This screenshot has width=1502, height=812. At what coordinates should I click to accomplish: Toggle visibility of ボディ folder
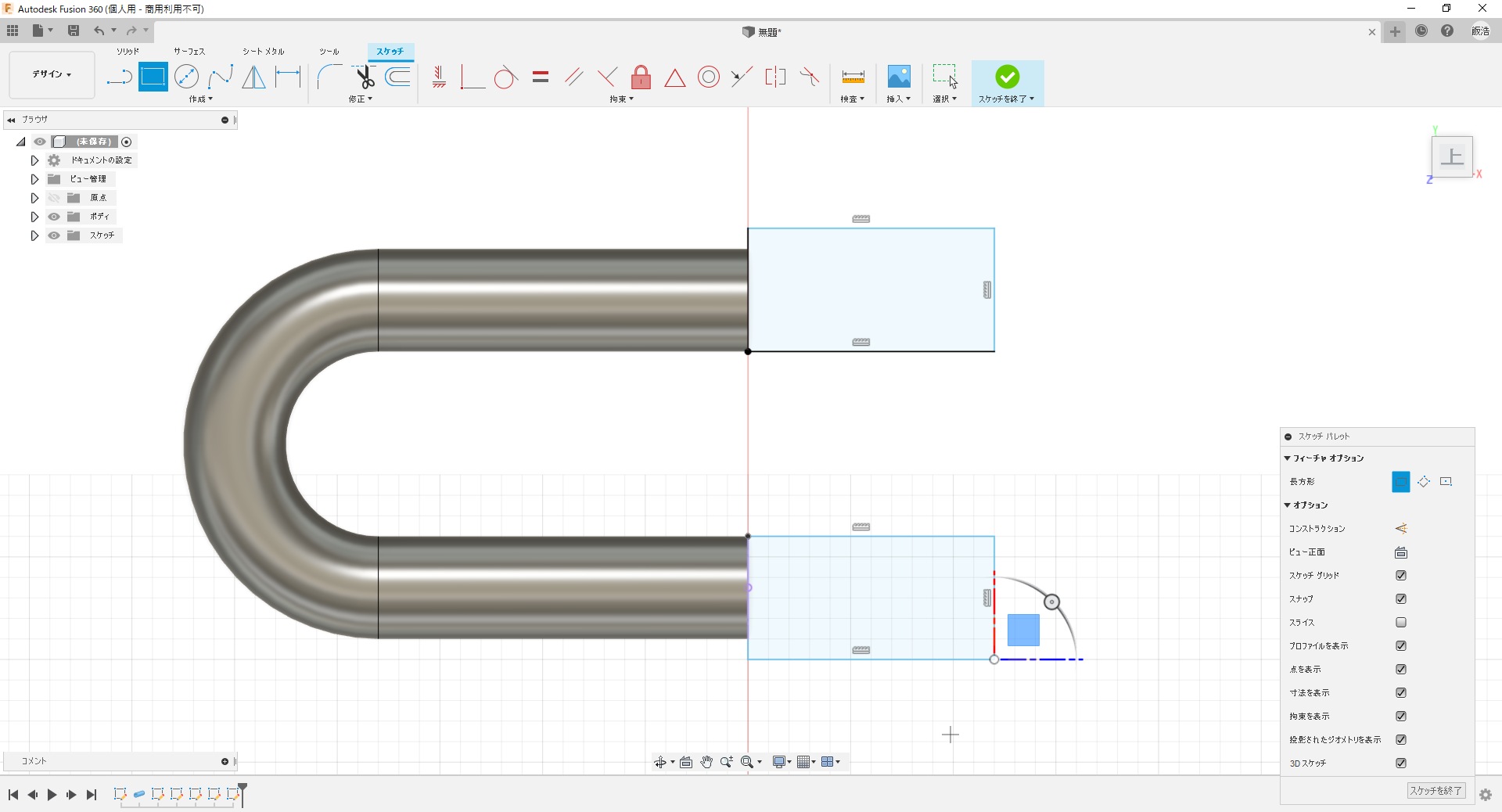pos(54,217)
